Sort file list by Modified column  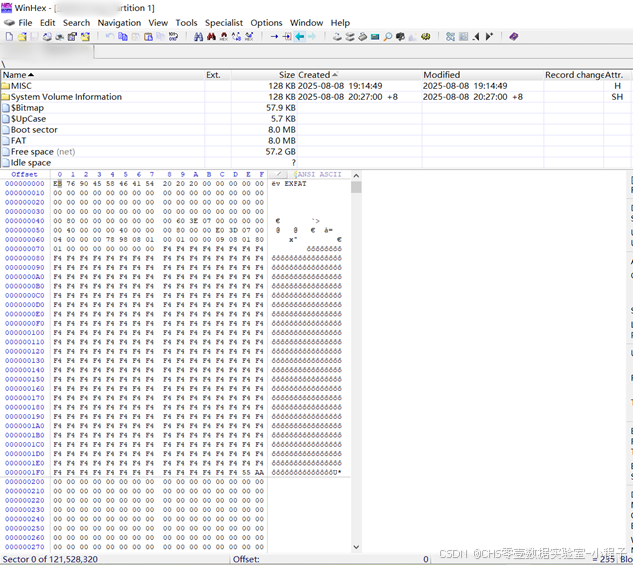(x=483, y=75)
